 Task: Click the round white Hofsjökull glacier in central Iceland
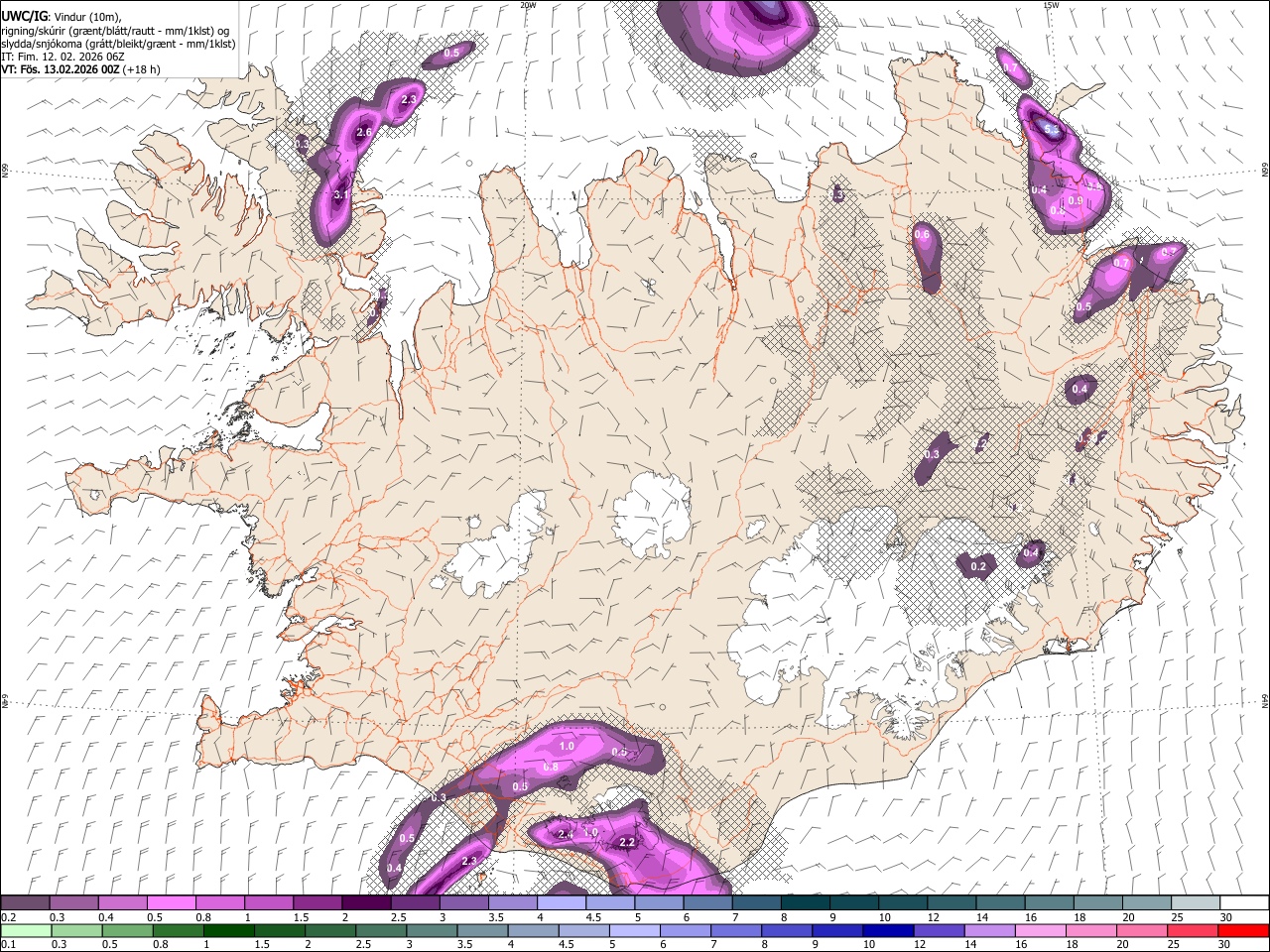pos(652,516)
